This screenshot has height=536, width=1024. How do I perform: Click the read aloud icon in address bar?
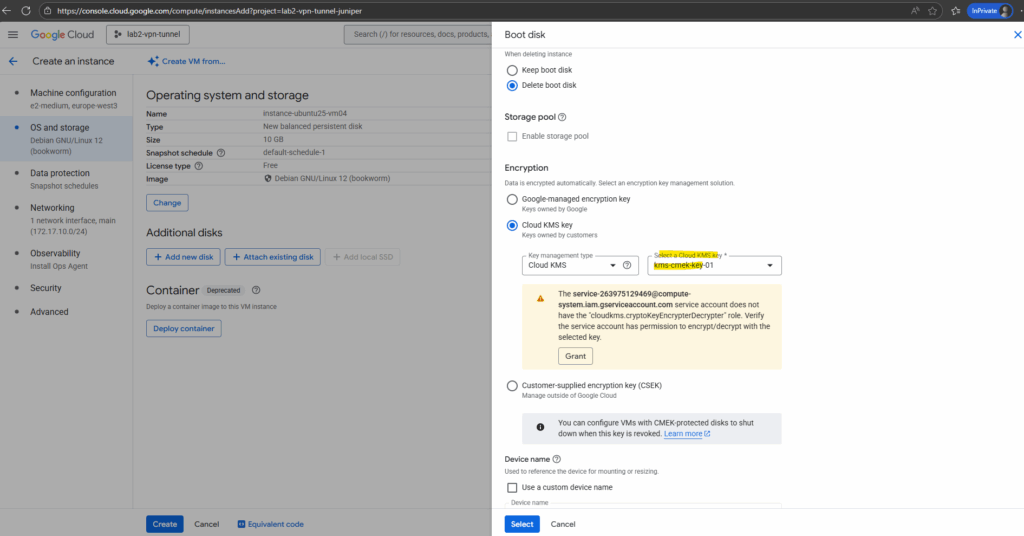[915, 10]
